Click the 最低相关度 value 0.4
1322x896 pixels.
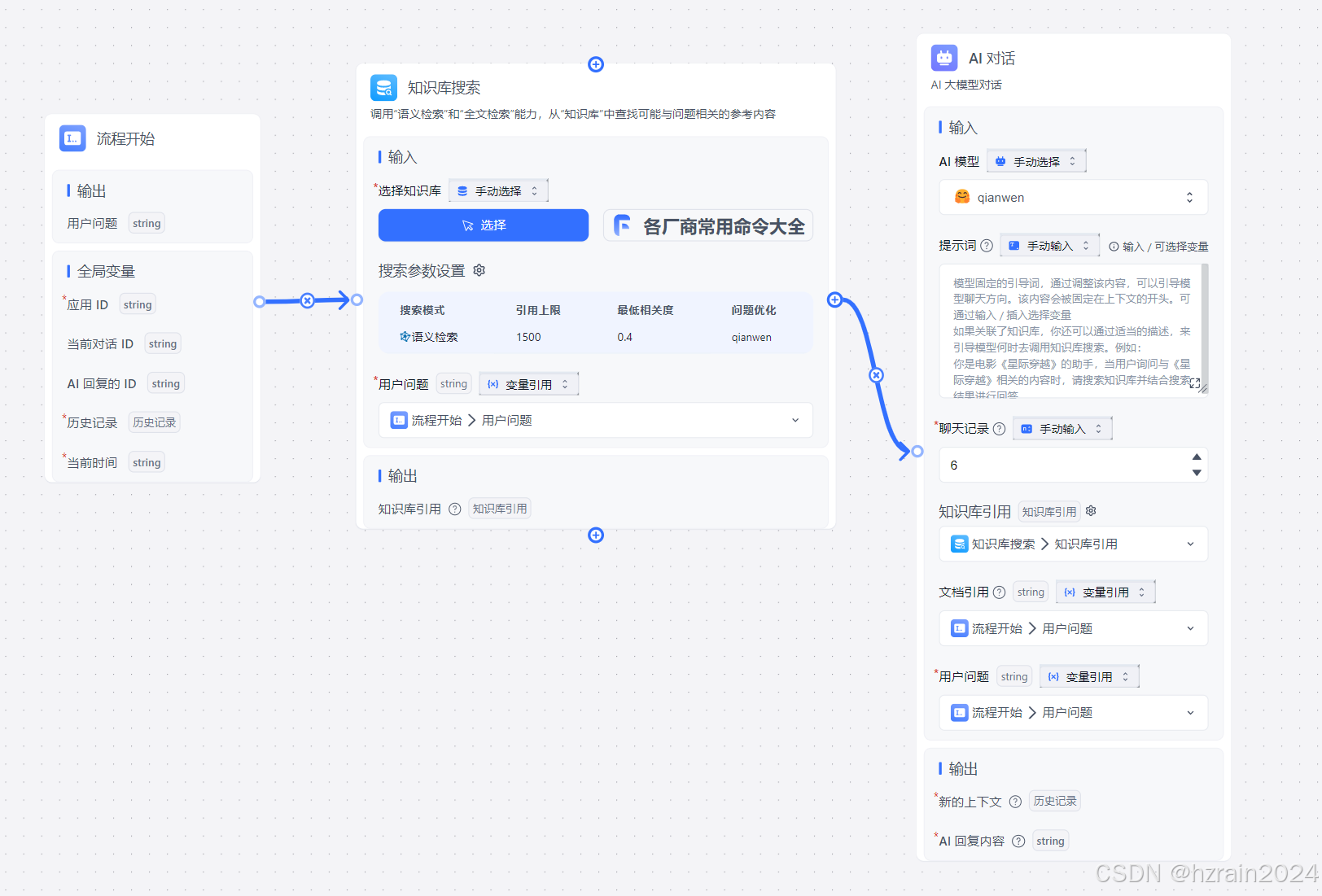click(624, 337)
